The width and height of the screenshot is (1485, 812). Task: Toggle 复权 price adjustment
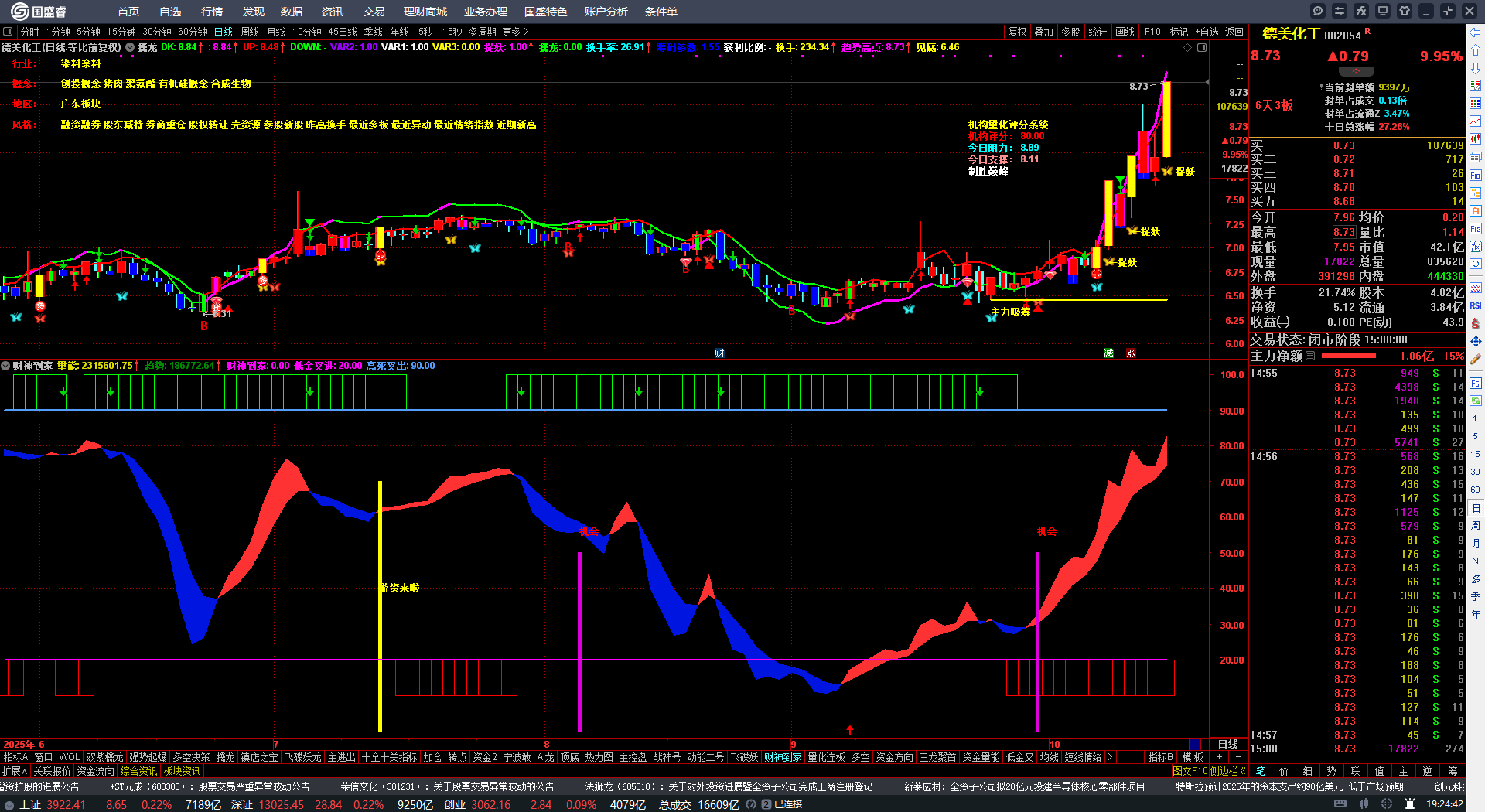(x=1017, y=32)
